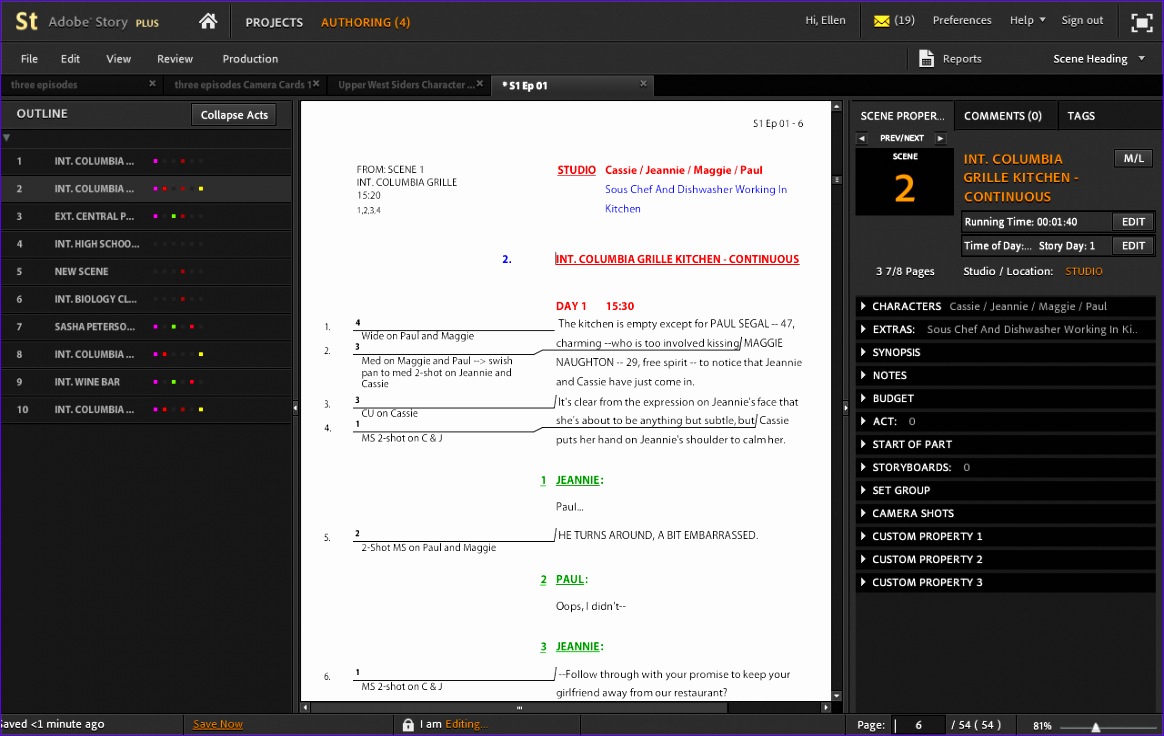Viewport: 1164px width, 736px height.
Task: Click the lock icon beside I am Editing
Action: tap(409, 723)
